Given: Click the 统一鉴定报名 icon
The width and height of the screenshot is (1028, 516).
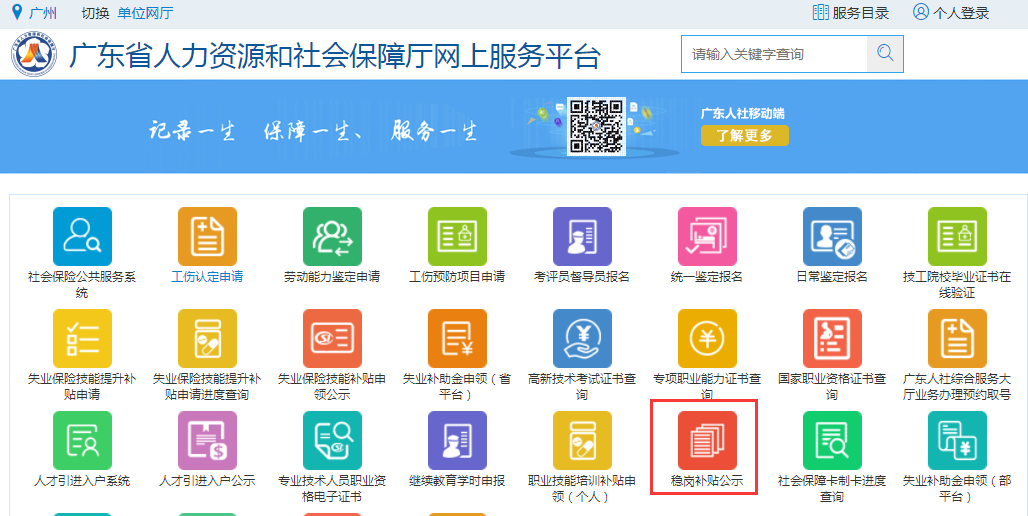Looking at the screenshot, I should tap(707, 237).
